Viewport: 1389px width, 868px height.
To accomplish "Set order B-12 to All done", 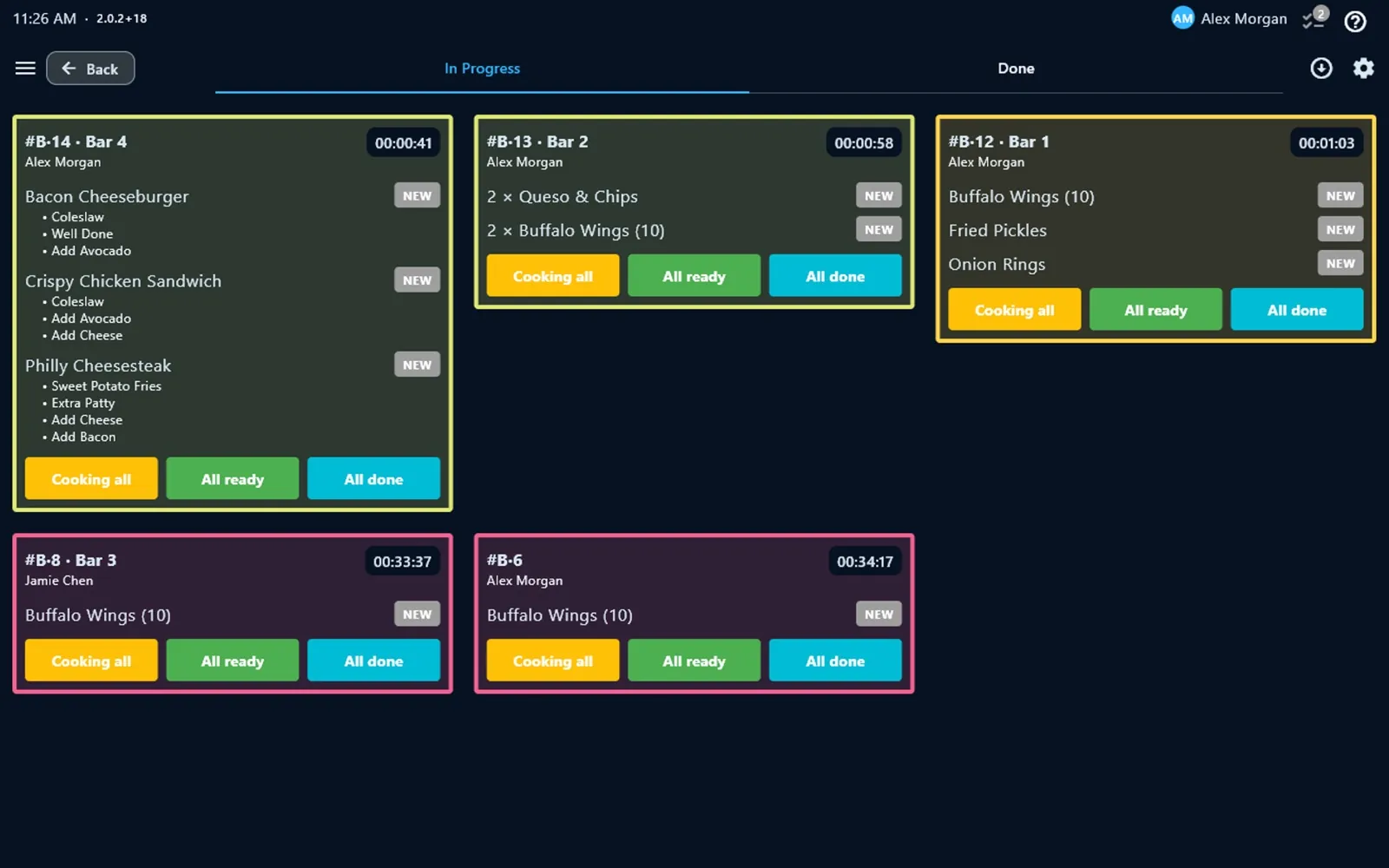I will (x=1297, y=310).
